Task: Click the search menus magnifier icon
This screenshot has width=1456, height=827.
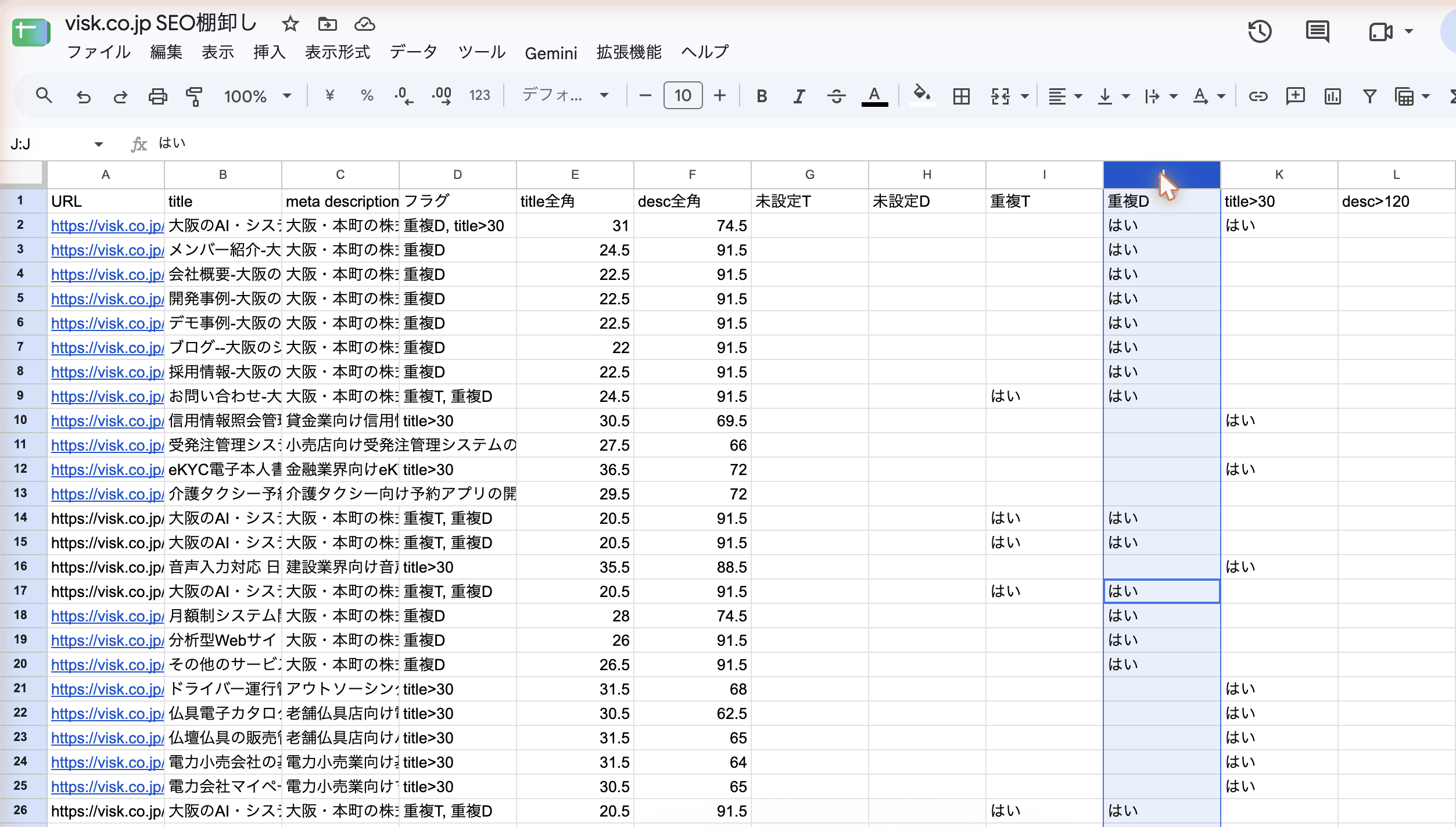Action: pos(44,96)
